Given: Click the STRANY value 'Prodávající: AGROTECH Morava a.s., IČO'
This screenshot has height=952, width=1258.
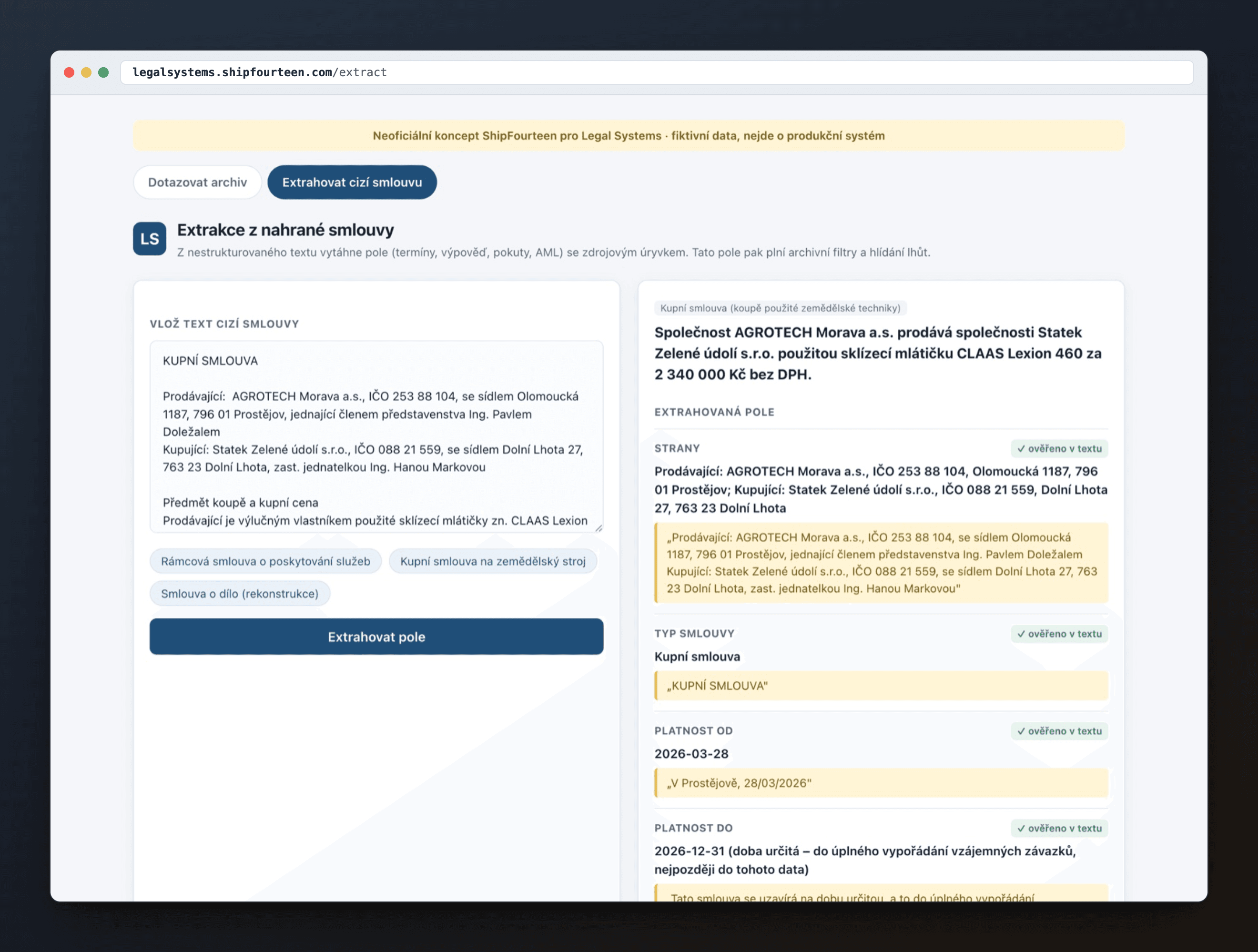Looking at the screenshot, I should pyautogui.click(x=881, y=490).
